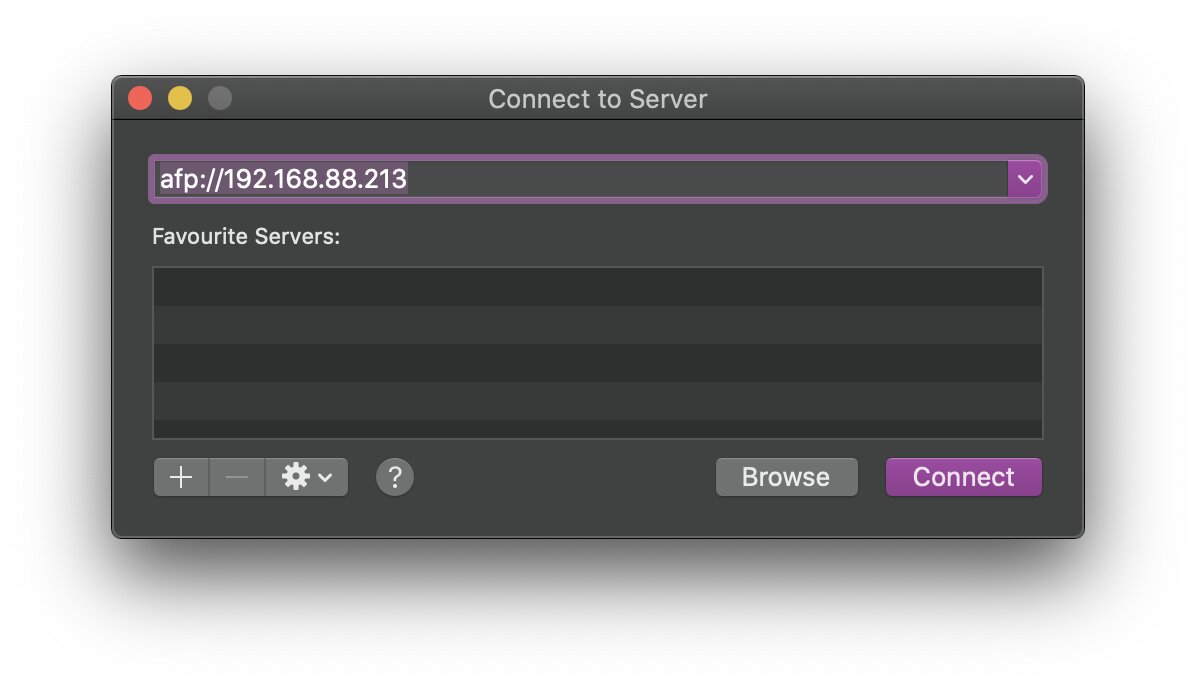The width and height of the screenshot is (1196, 686).
Task: Click the Browse button
Action: (786, 477)
